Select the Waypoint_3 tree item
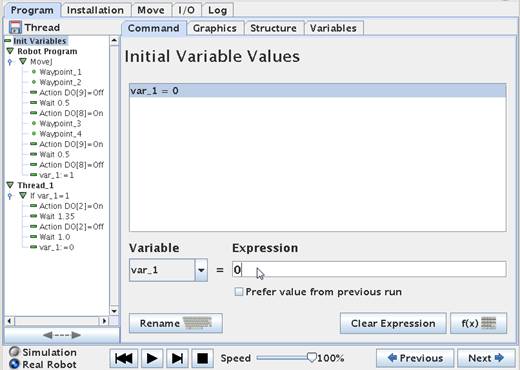Image resolution: width=520 pixels, height=370 pixels. point(60,123)
